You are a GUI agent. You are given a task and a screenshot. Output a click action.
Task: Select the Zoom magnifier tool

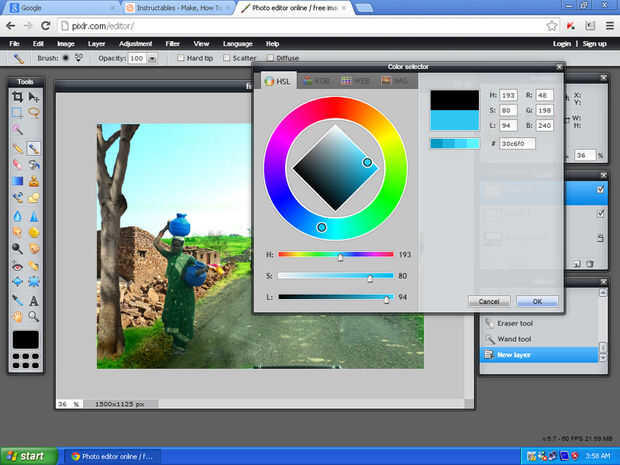point(34,316)
